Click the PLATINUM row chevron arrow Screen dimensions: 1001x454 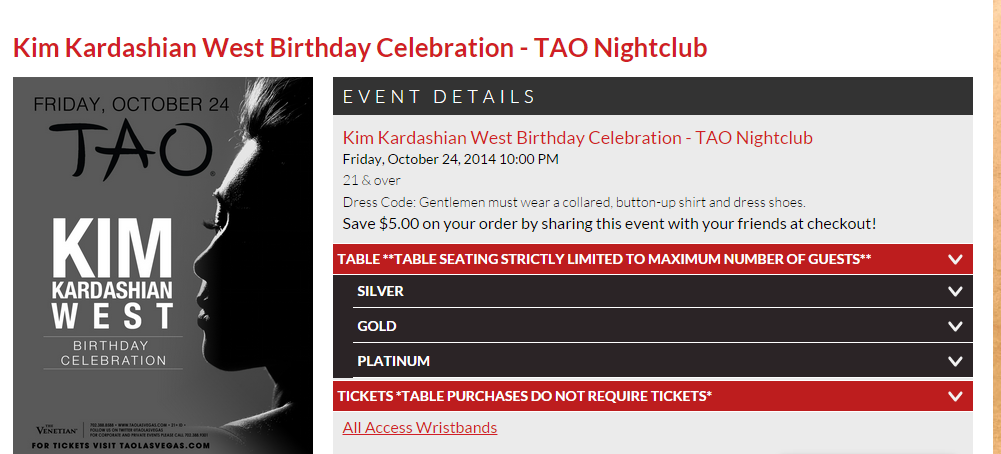(955, 361)
